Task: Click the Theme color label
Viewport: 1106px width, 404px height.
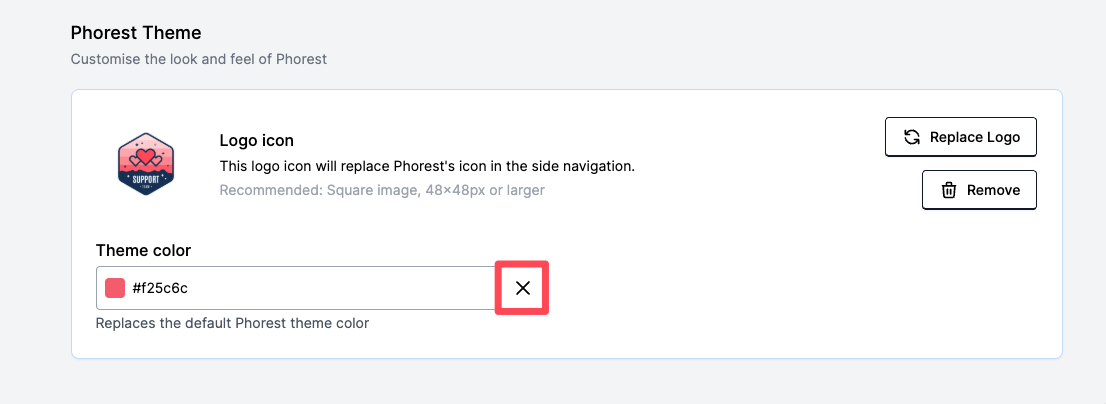Action: click(x=143, y=250)
